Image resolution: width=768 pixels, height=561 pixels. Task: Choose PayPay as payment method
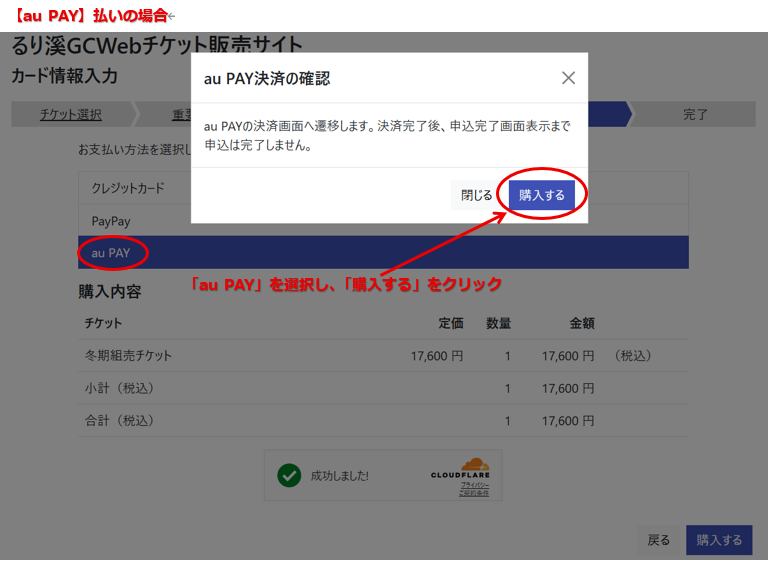(x=111, y=220)
